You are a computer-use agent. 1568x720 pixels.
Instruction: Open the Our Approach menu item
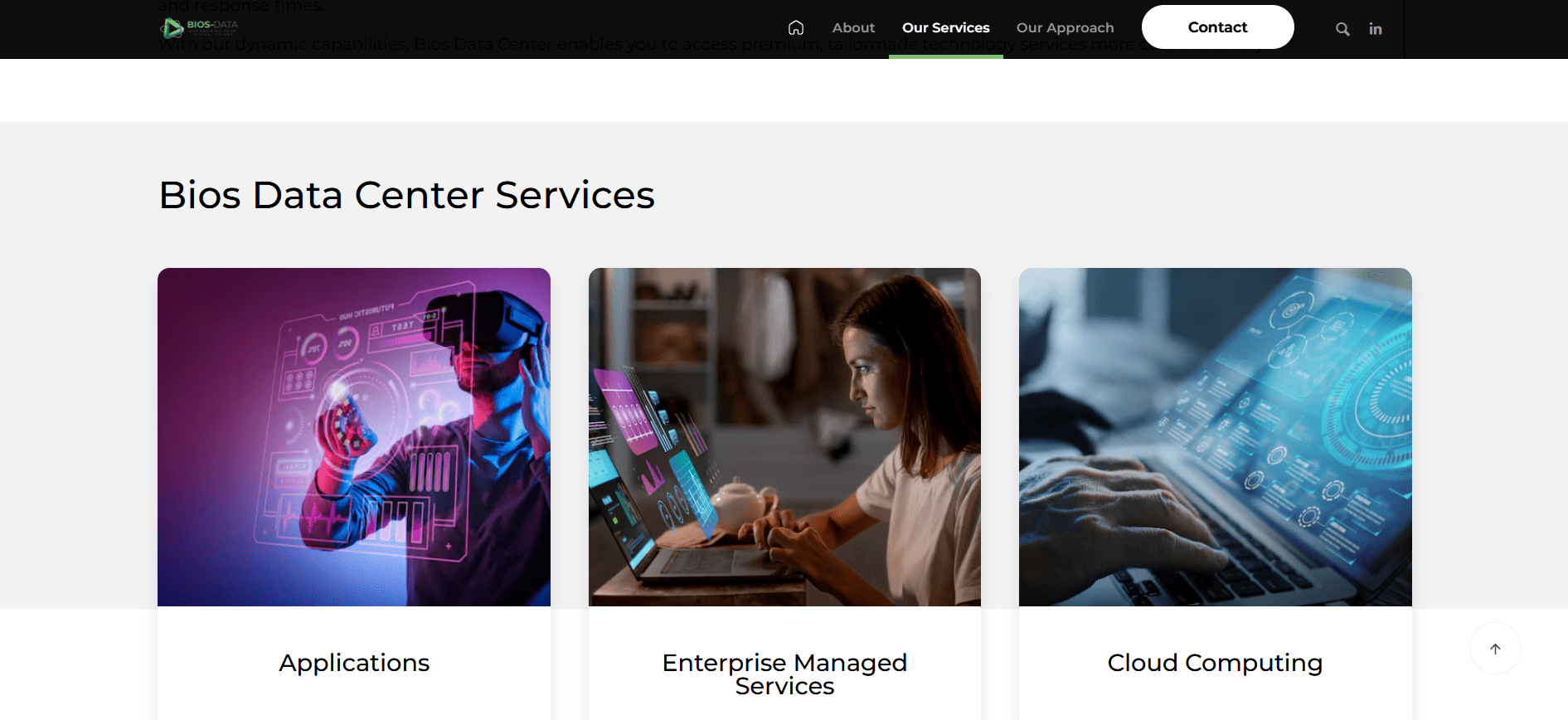click(x=1066, y=27)
